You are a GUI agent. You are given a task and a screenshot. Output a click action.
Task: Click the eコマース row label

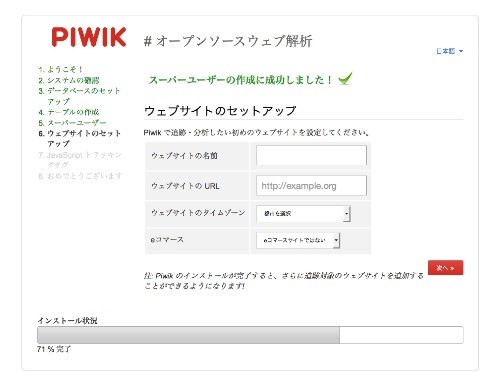coord(167,240)
